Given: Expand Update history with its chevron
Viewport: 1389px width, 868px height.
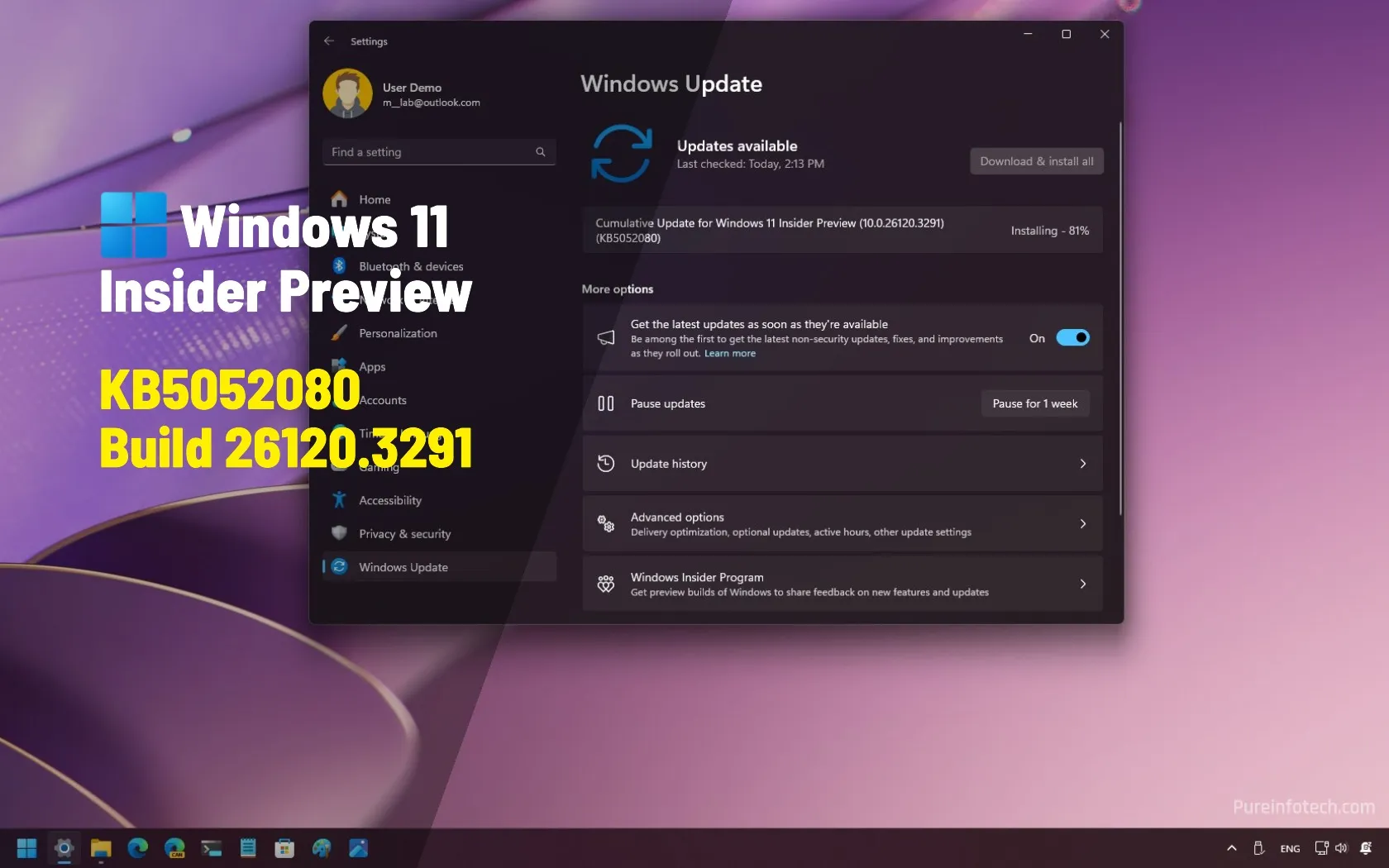Looking at the screenshot, I should [1083, 464].
